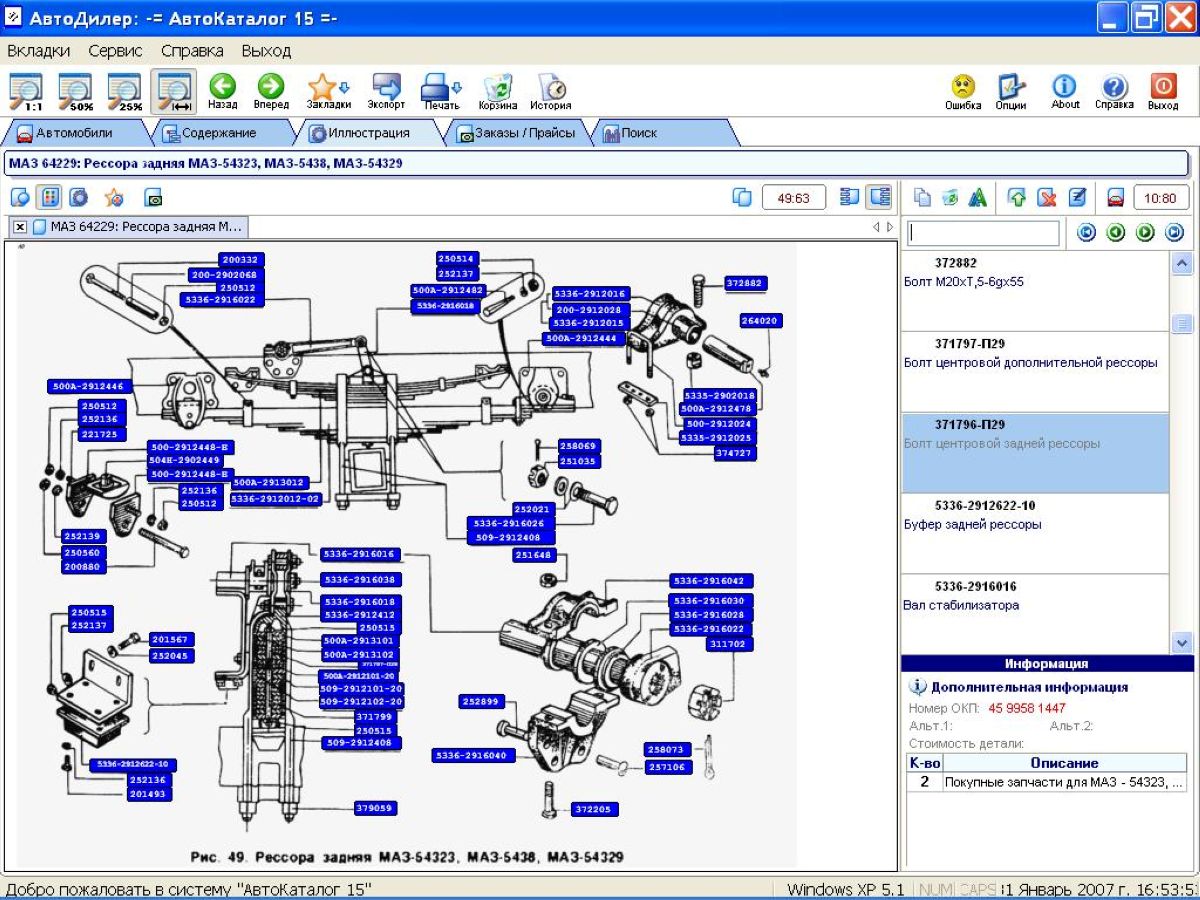Click the camera icon in the illustration toolbar

pos(153,197)
